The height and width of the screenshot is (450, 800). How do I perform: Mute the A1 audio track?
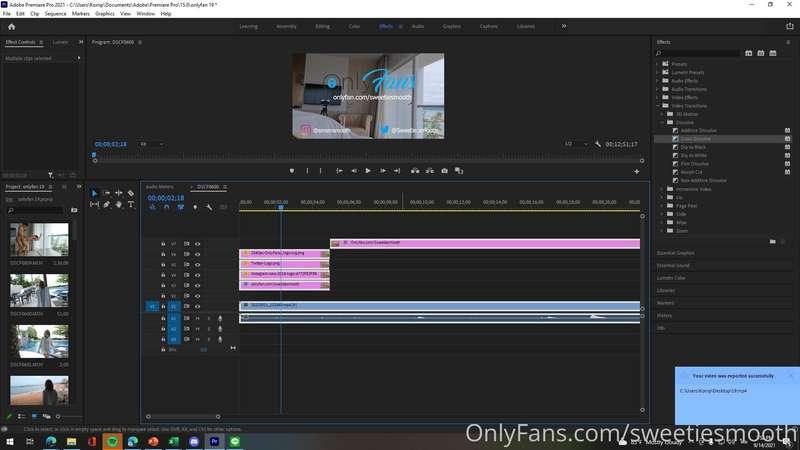(197, 318)
